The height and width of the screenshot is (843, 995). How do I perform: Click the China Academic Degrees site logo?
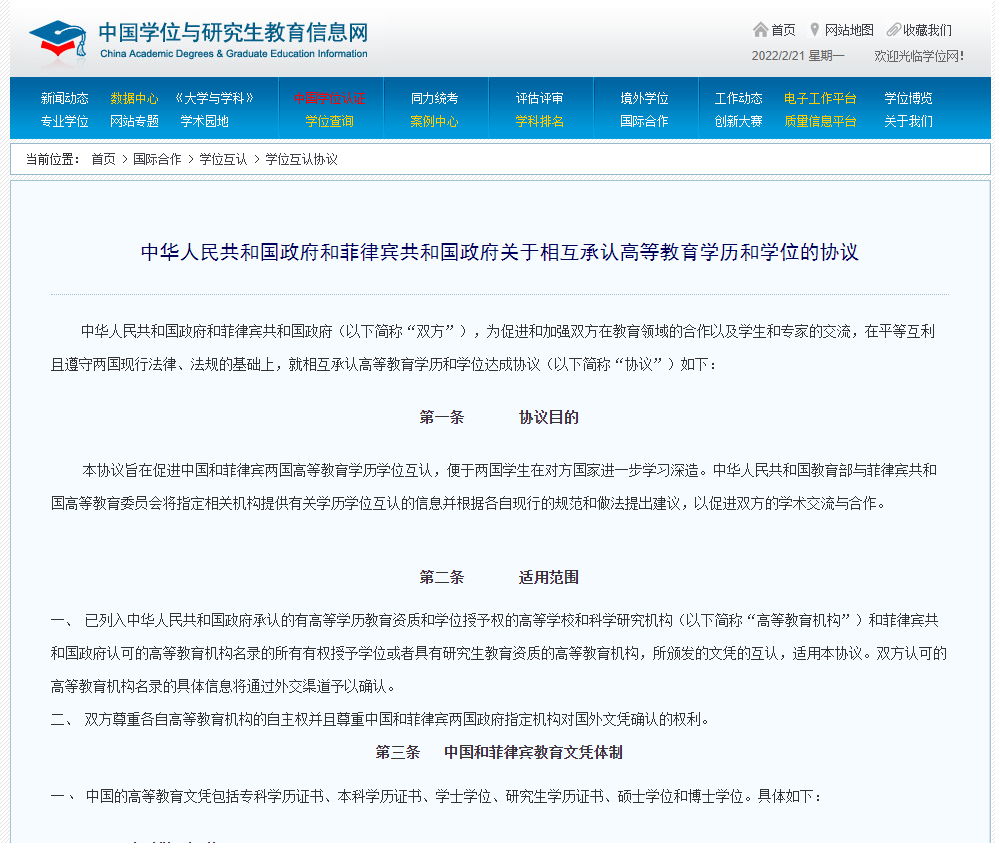click(x=200, y=38)
